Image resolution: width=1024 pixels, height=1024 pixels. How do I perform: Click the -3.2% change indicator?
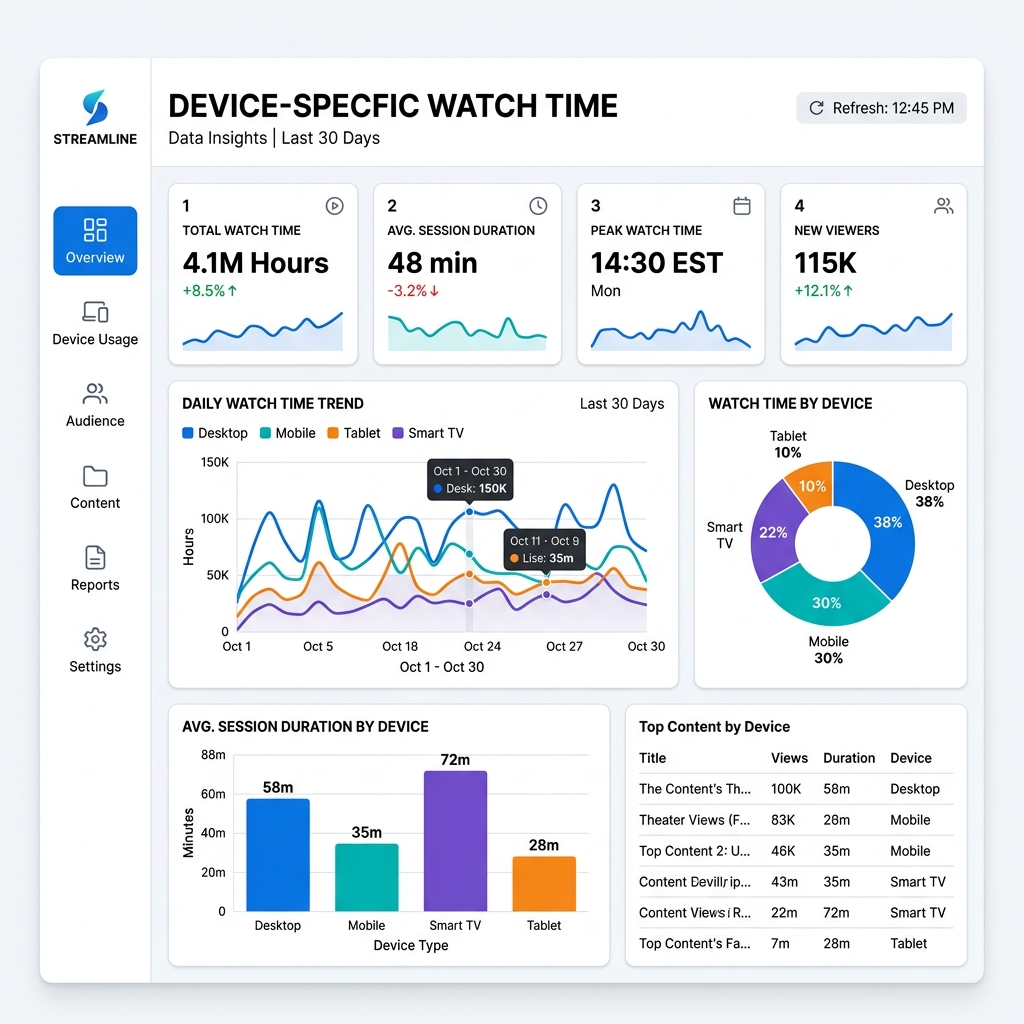[x=413, y=291]
